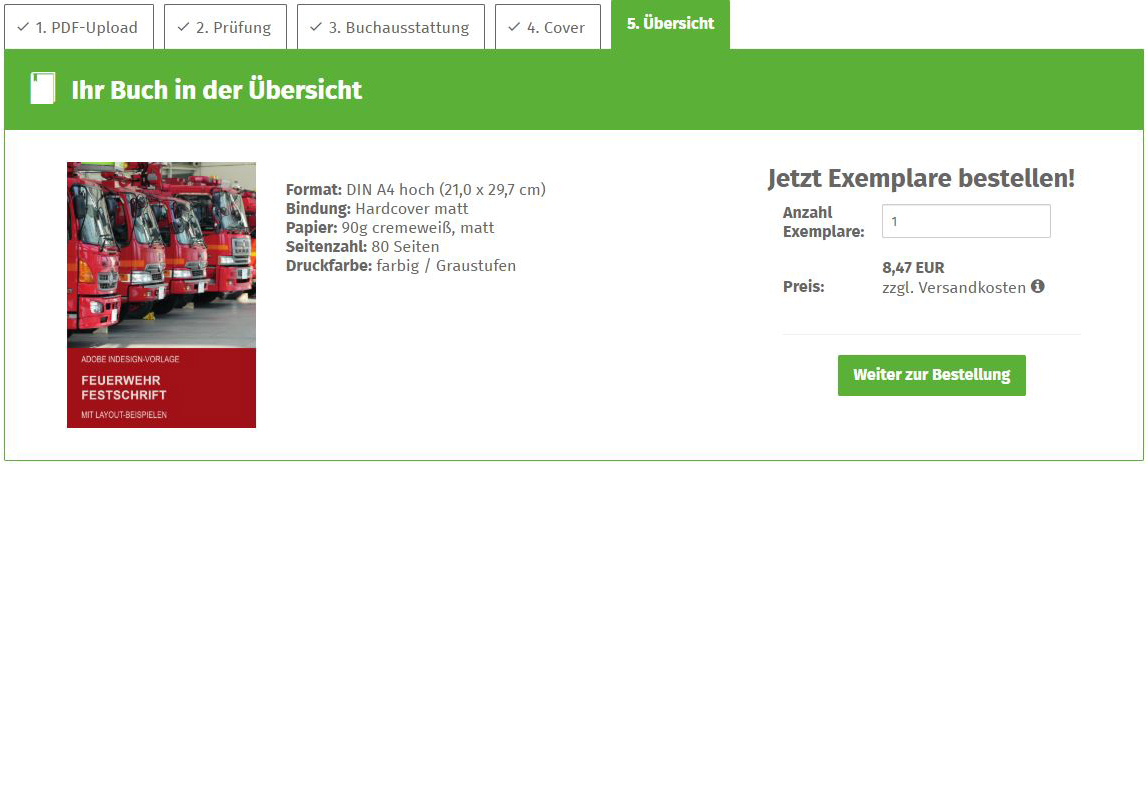Click the book icon in the green header

[43, 89]
